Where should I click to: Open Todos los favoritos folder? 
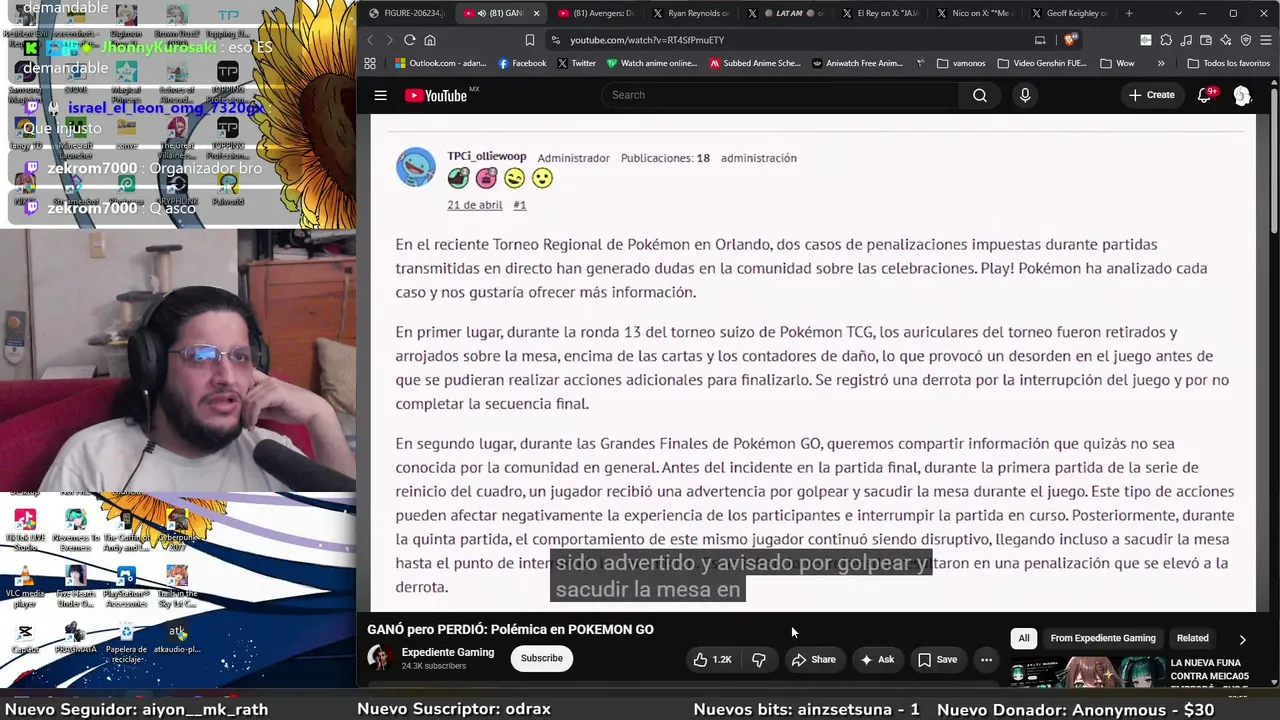(1228, 63)
